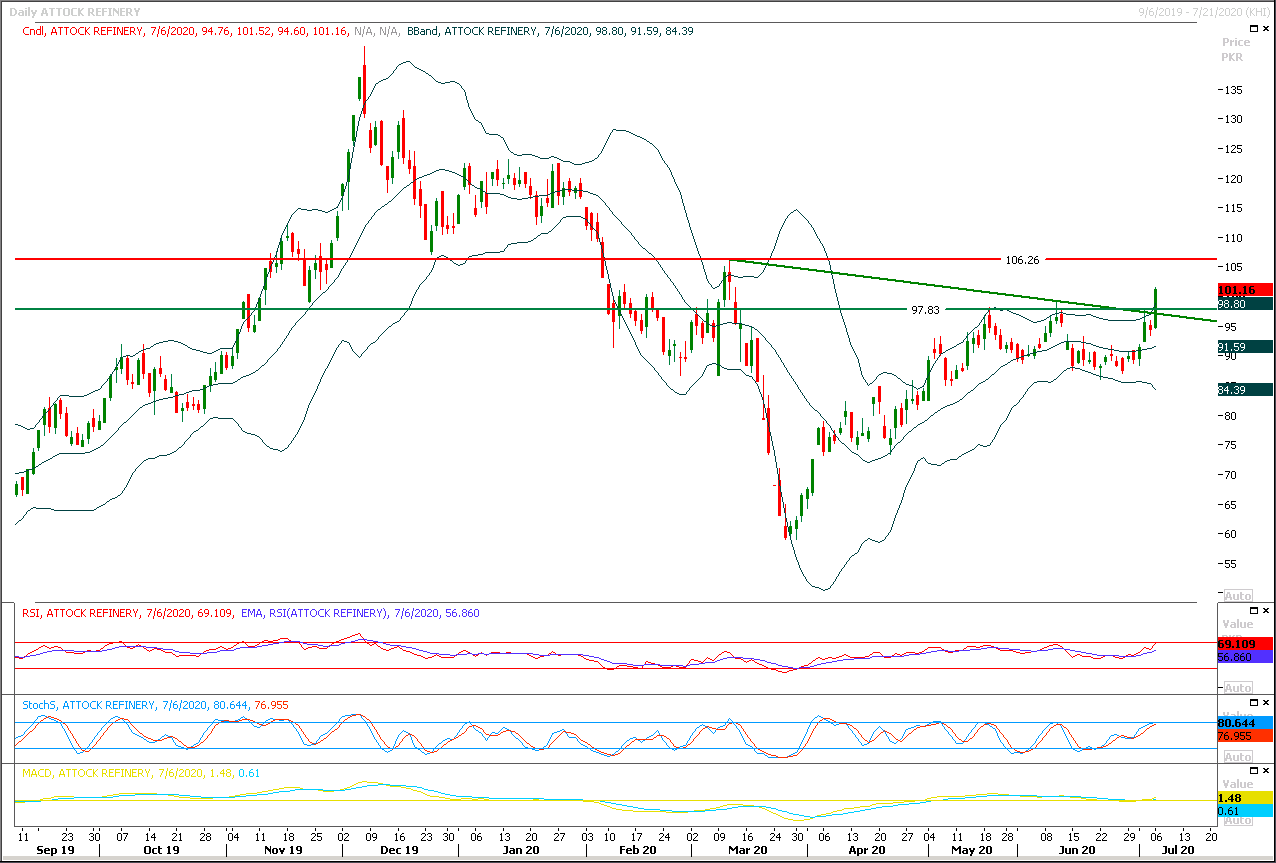Click the Price PKR axis heading
This screenshot has height=863, width=1276.
[1236, 50]
